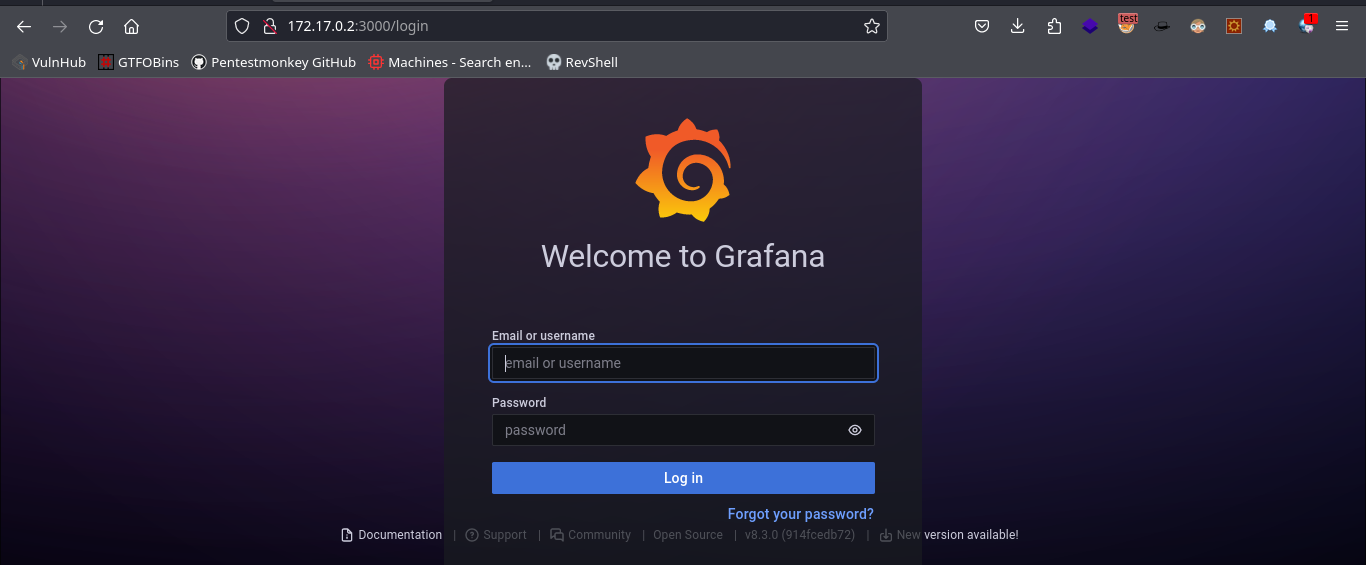Viewport: 1366px width, 565px height.
Task: Open the Open Source footer link
Action: pos(688,535)
